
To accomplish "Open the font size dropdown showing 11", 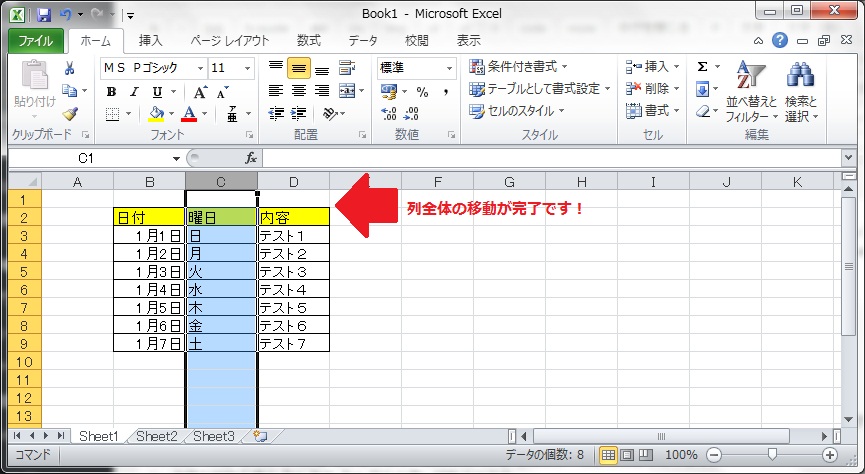I will 248,68.
